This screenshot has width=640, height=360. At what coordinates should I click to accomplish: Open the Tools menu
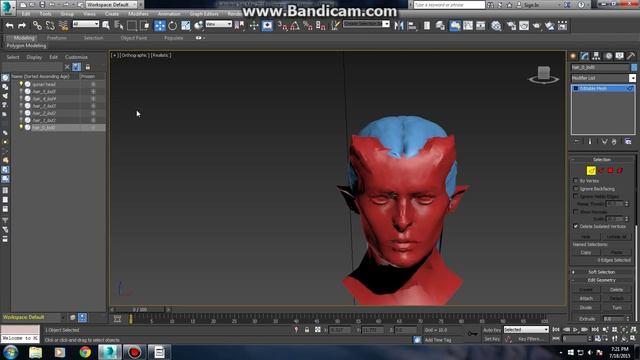(45, 14)
